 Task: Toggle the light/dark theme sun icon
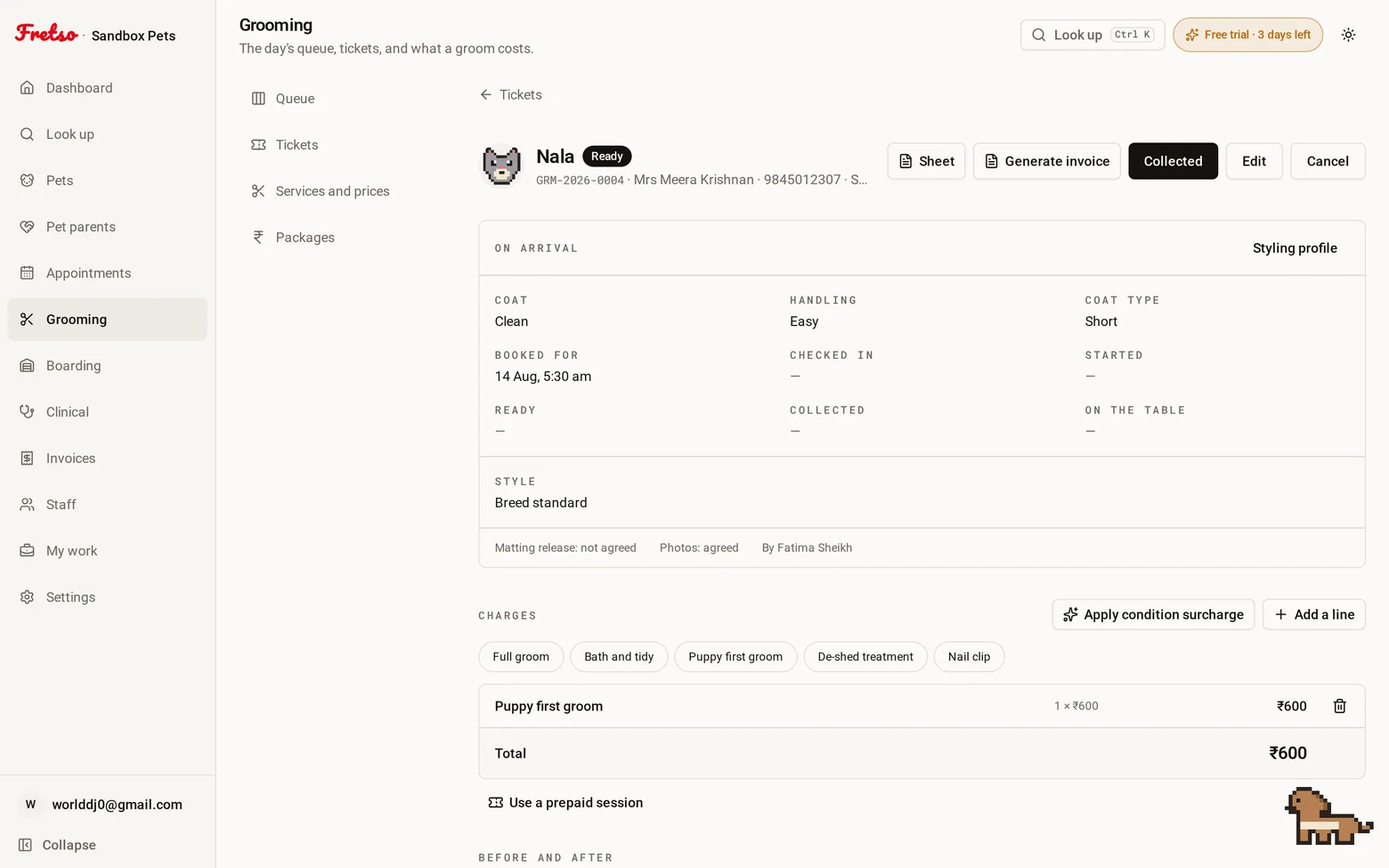click(x=1348, y=35)
